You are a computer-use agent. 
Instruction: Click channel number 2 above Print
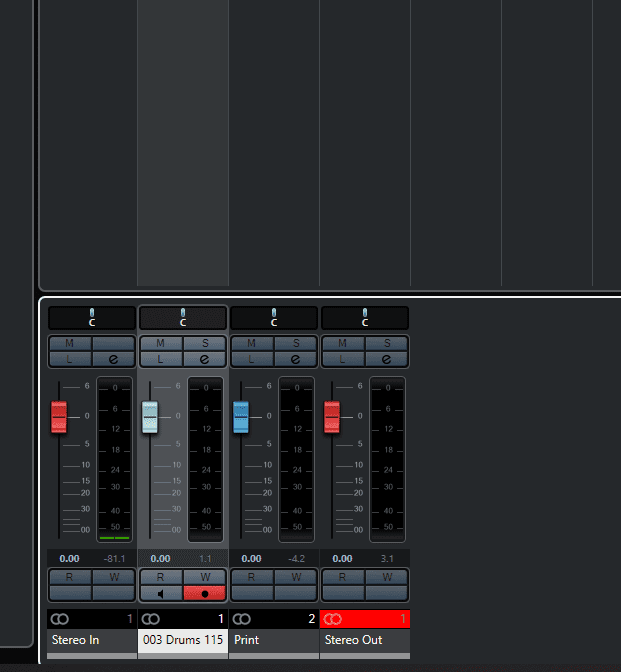(312, 619)
